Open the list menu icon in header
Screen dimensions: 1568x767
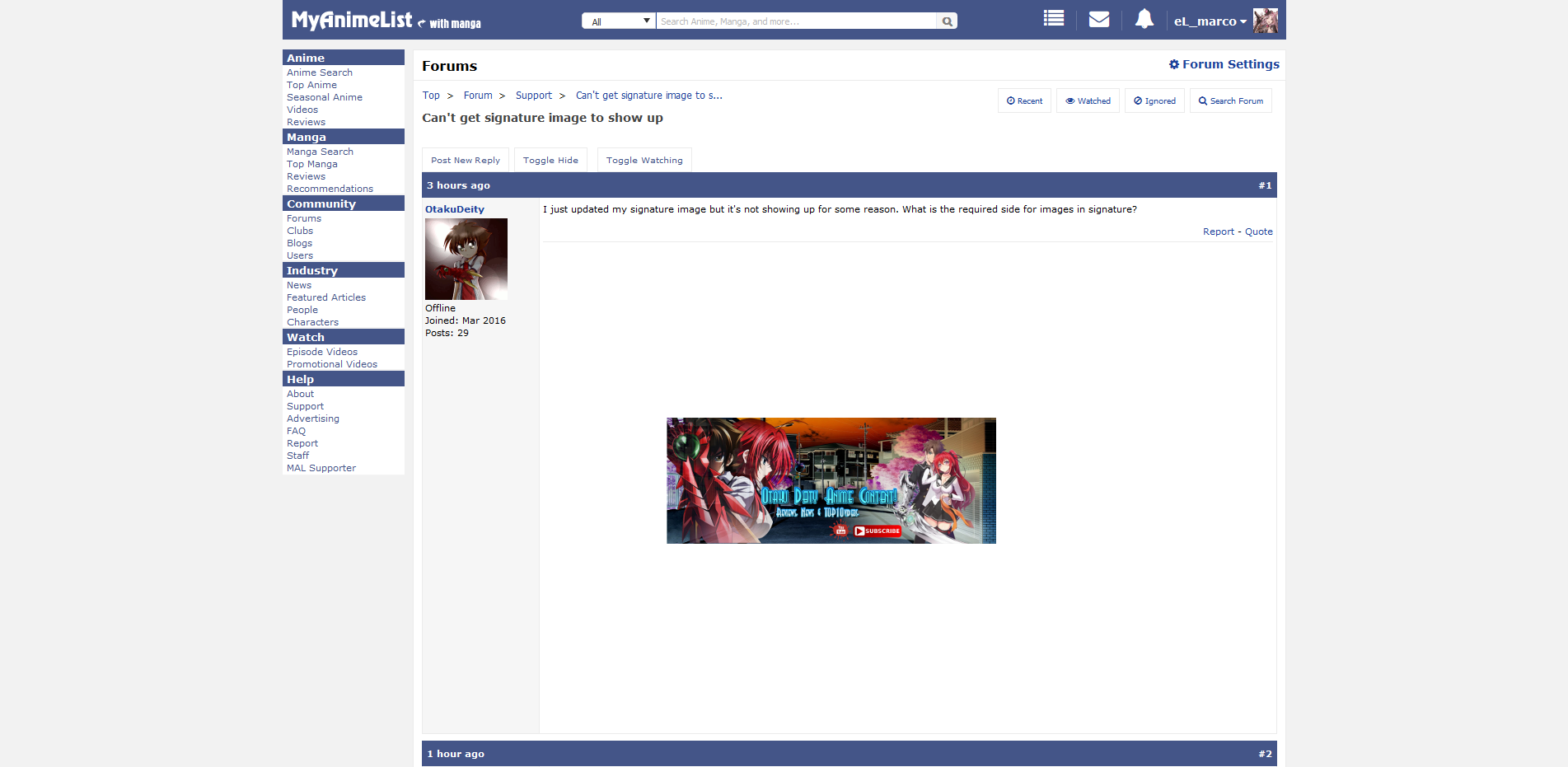1053,19
